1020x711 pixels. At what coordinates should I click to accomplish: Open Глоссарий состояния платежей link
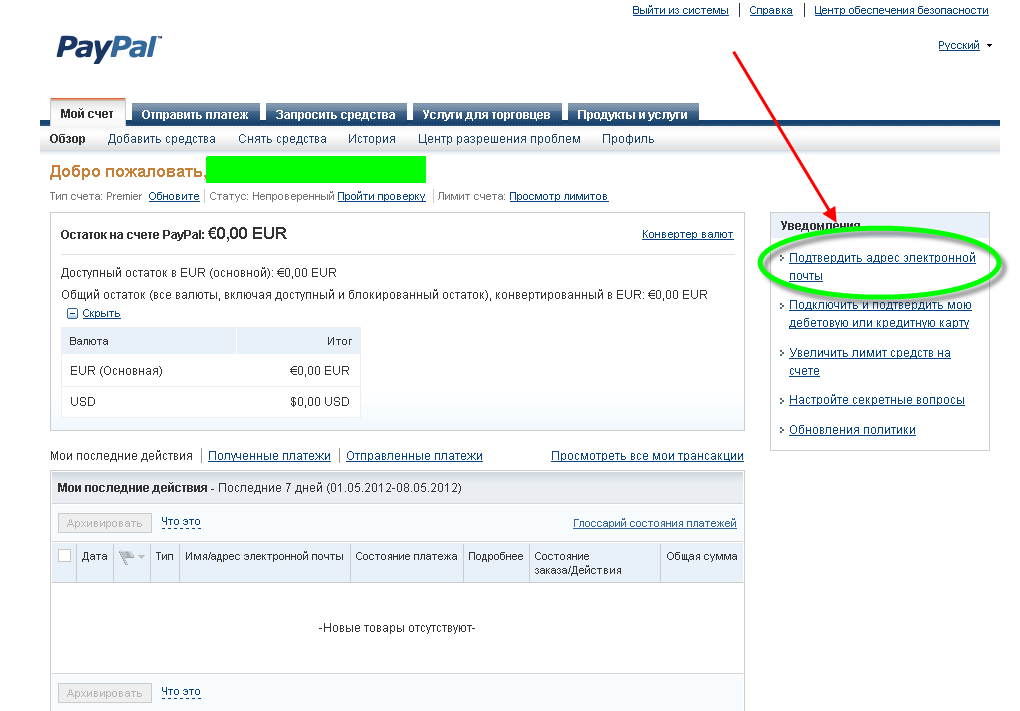(x=655, y=523)
